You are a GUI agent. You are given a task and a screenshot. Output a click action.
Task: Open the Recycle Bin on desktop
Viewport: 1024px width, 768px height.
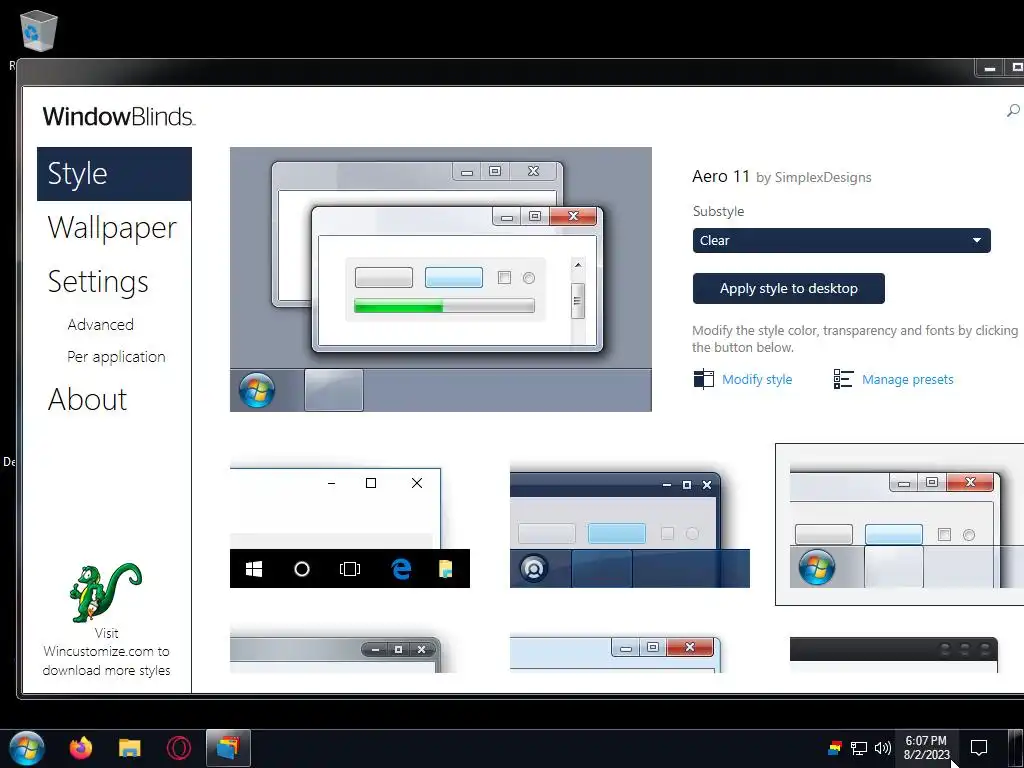point(39,31)
